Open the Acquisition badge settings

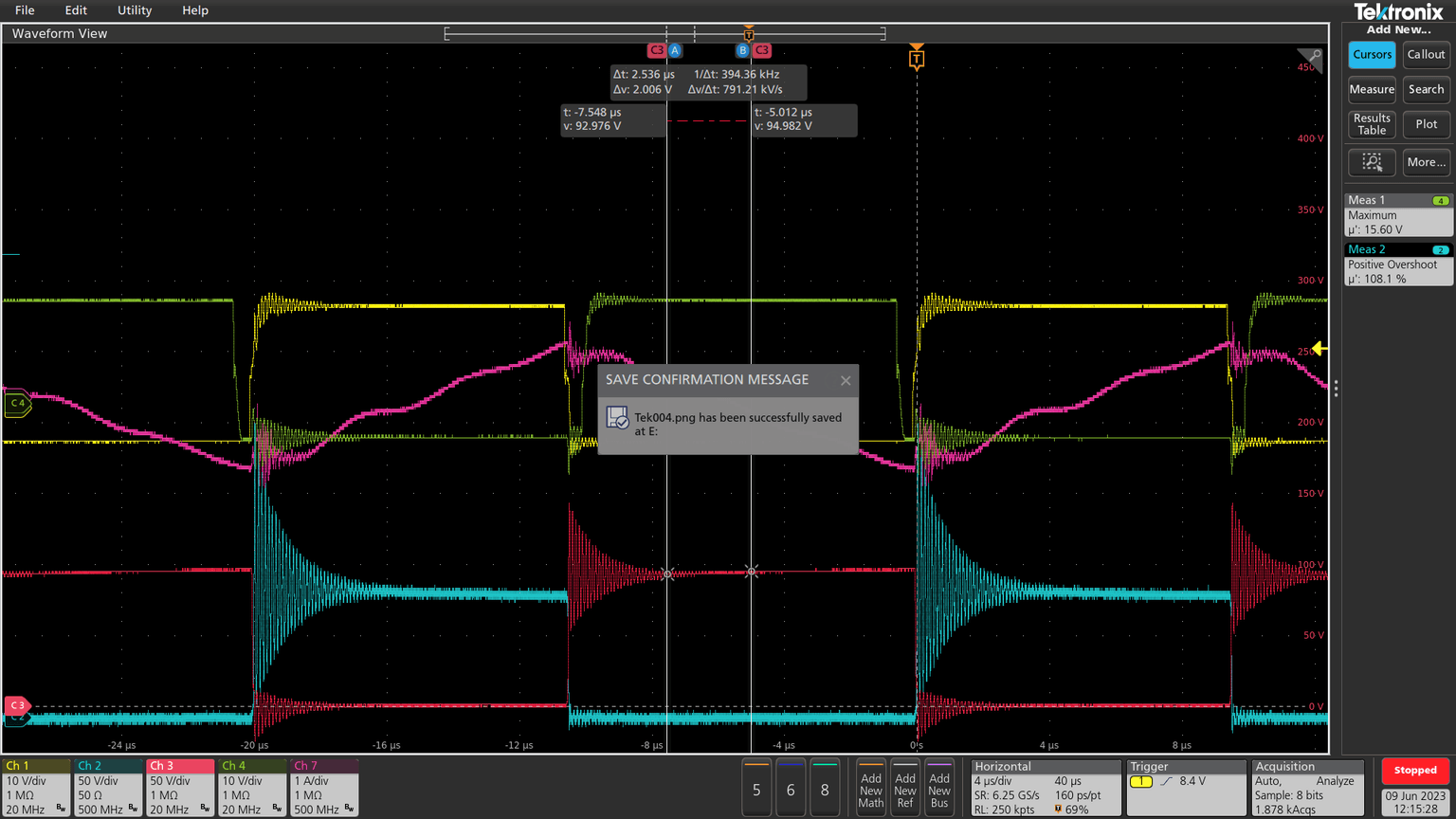point(1306,787)
